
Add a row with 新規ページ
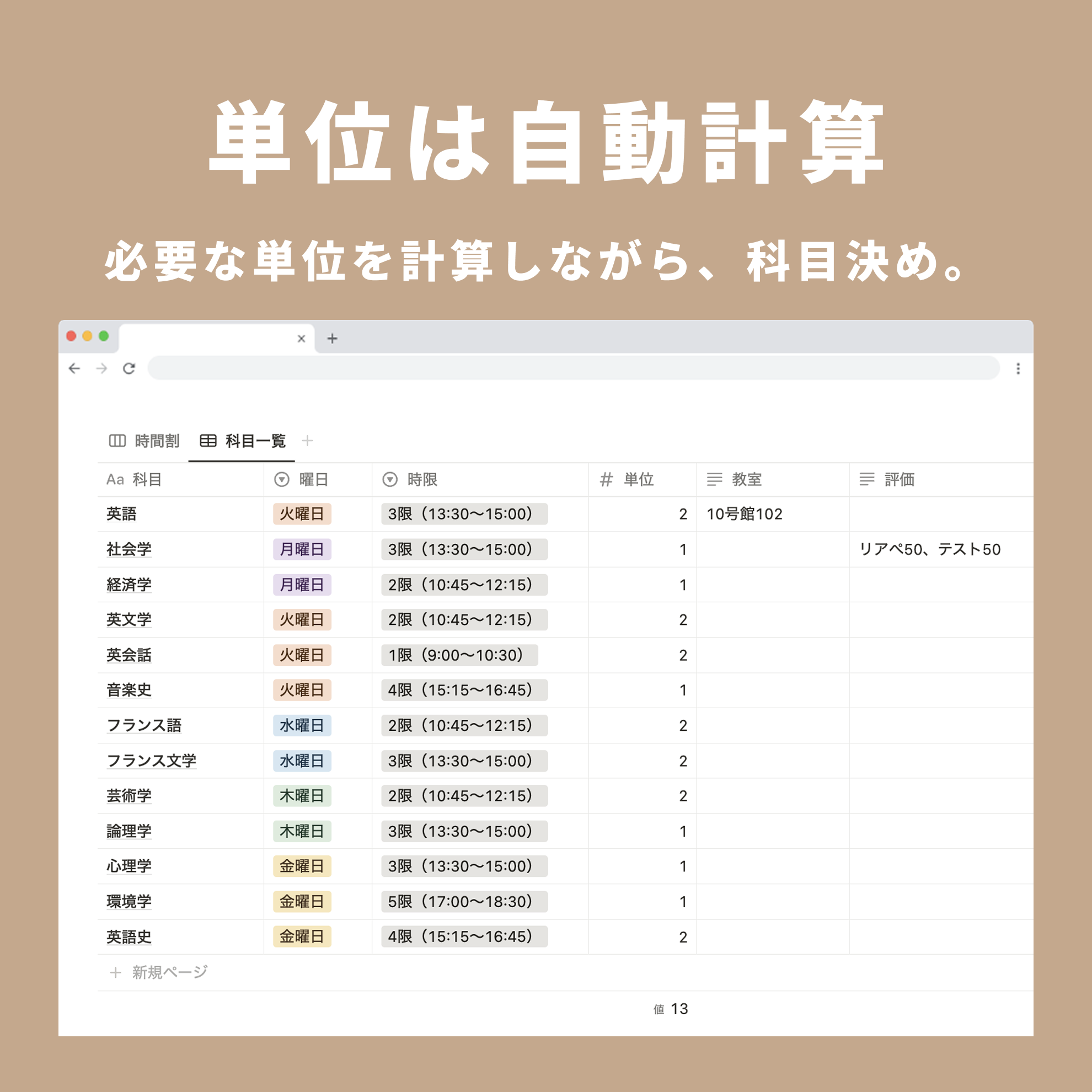169,972
